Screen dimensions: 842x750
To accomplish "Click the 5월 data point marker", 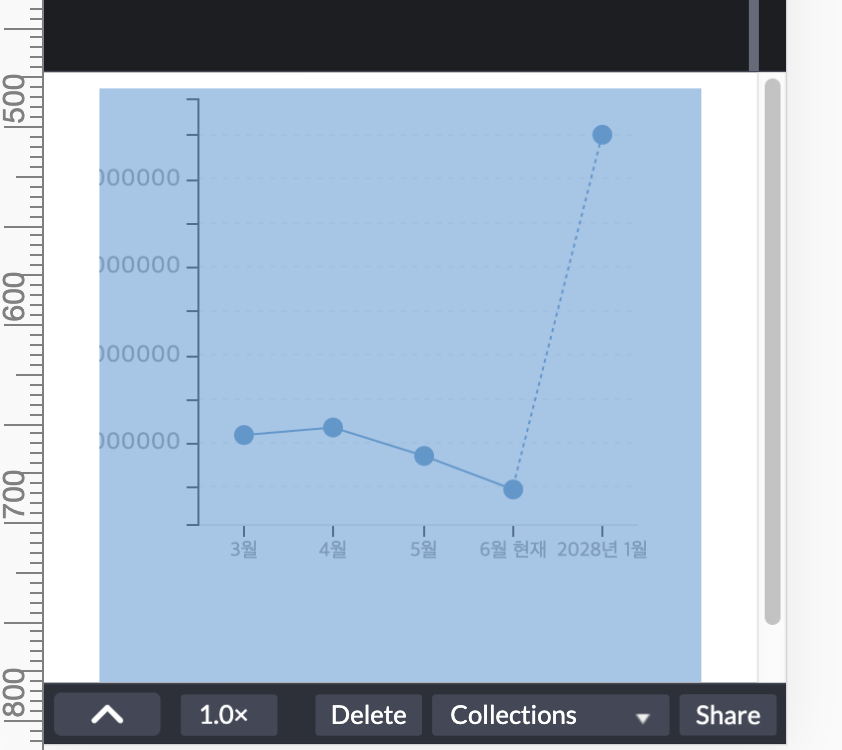I will point(423,455).
